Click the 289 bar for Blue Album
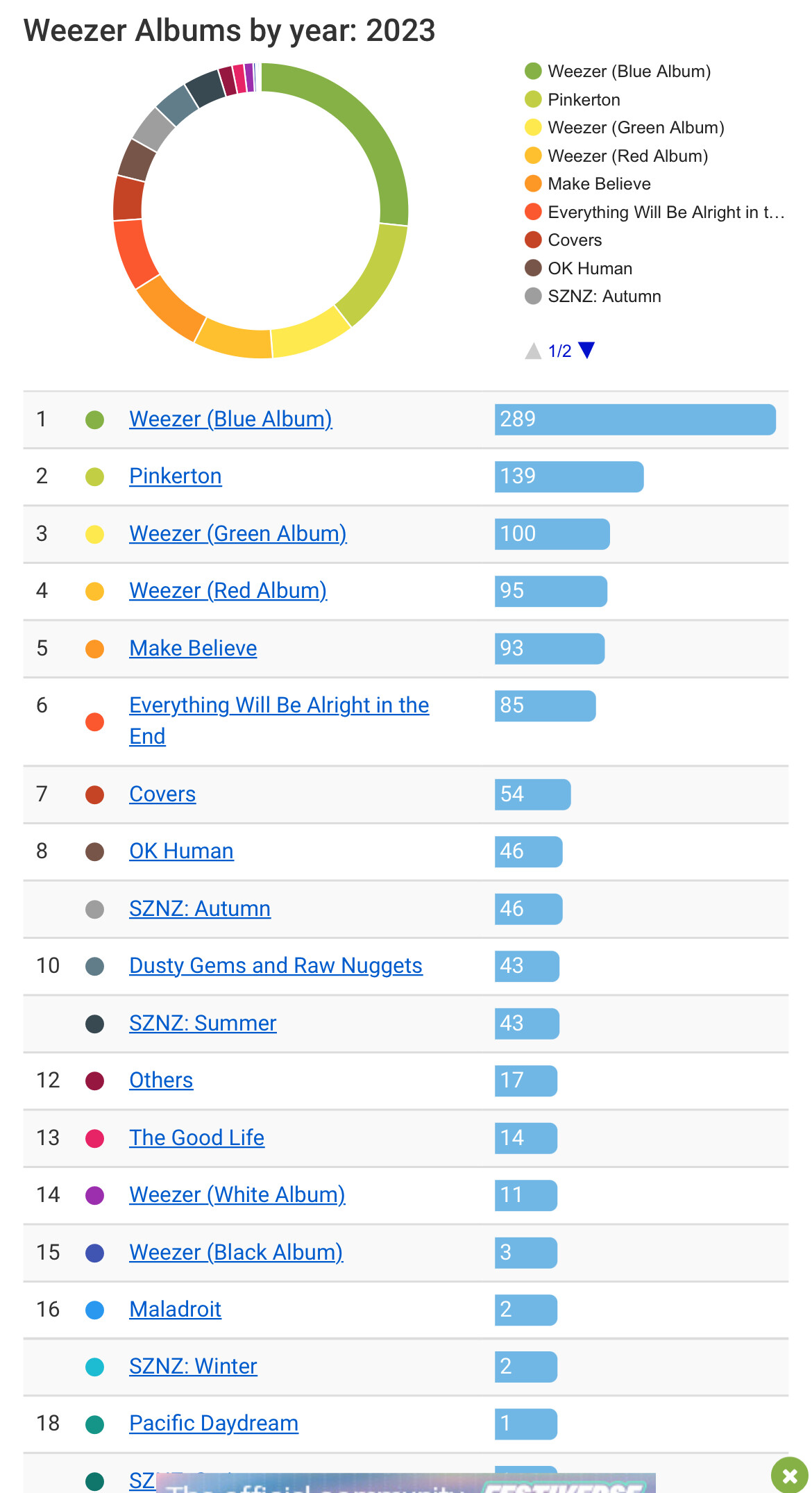Screen dimensions: 812x1493 [x=635, y=419]
